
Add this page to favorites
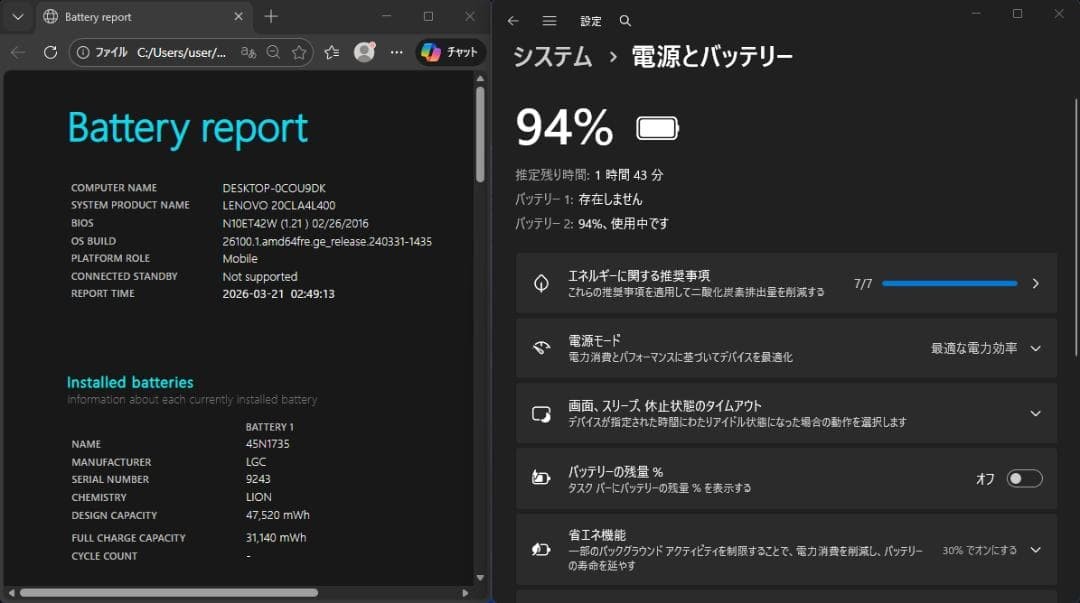click(299, 52)
